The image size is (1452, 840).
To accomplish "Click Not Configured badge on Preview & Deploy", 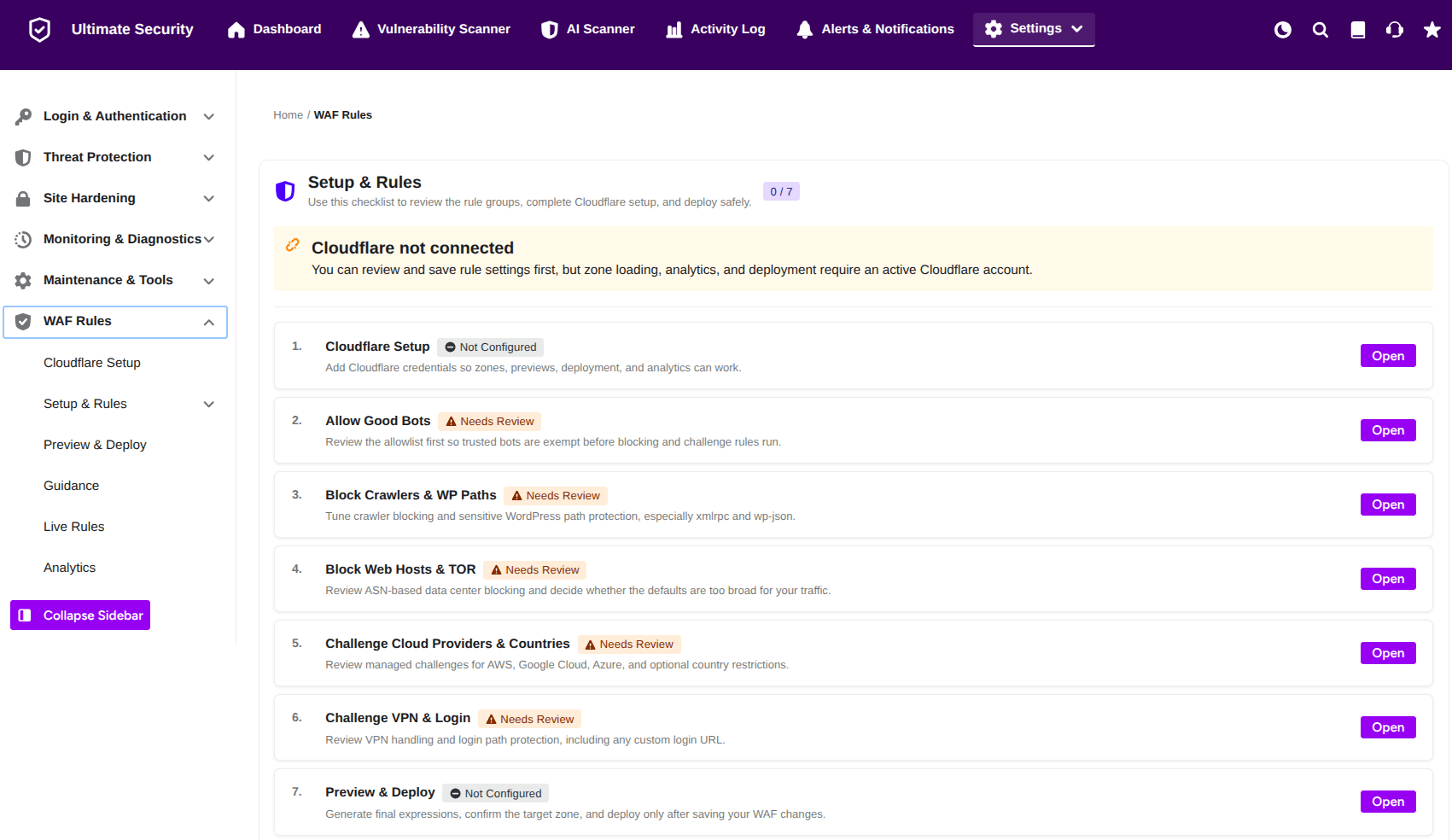I will (x=496, y=794).
